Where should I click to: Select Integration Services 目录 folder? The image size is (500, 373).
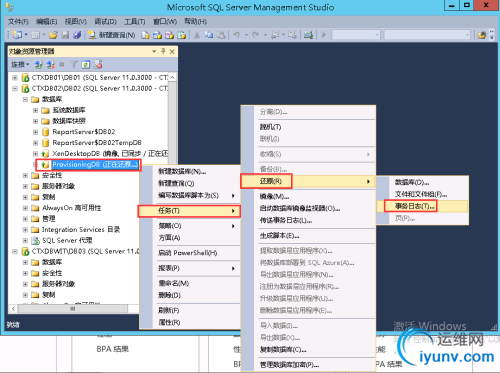tap(81, 230)
